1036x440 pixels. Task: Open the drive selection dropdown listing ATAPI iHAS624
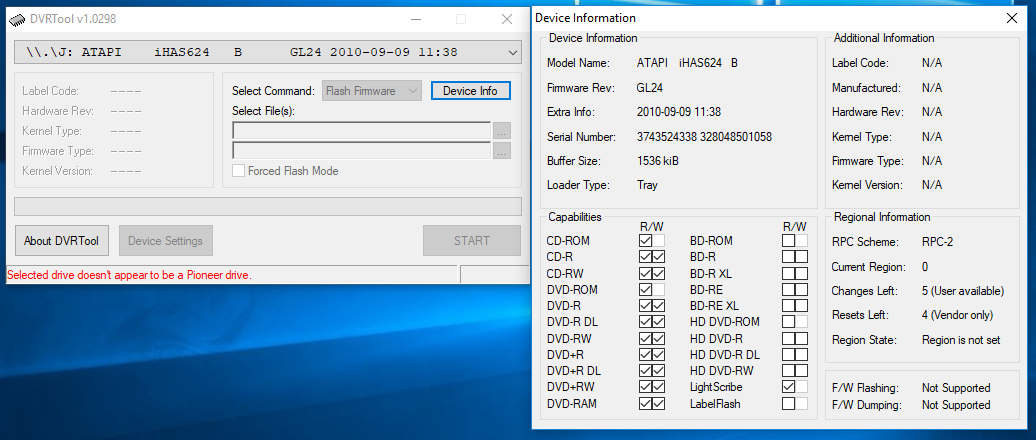pyautogui.click(x=268, y=52)
